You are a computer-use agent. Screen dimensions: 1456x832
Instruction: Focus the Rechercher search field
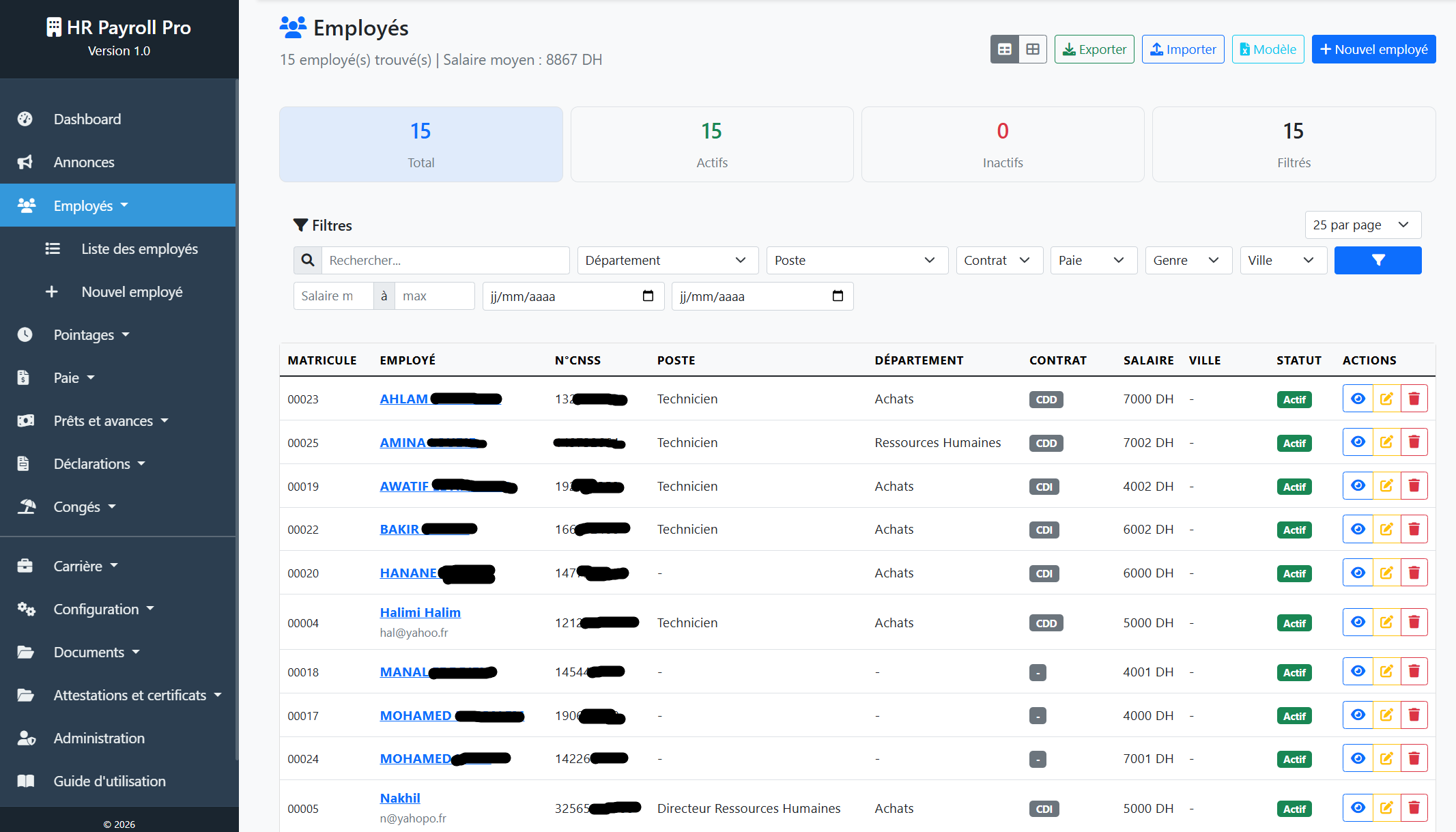(x=446, y=260)
